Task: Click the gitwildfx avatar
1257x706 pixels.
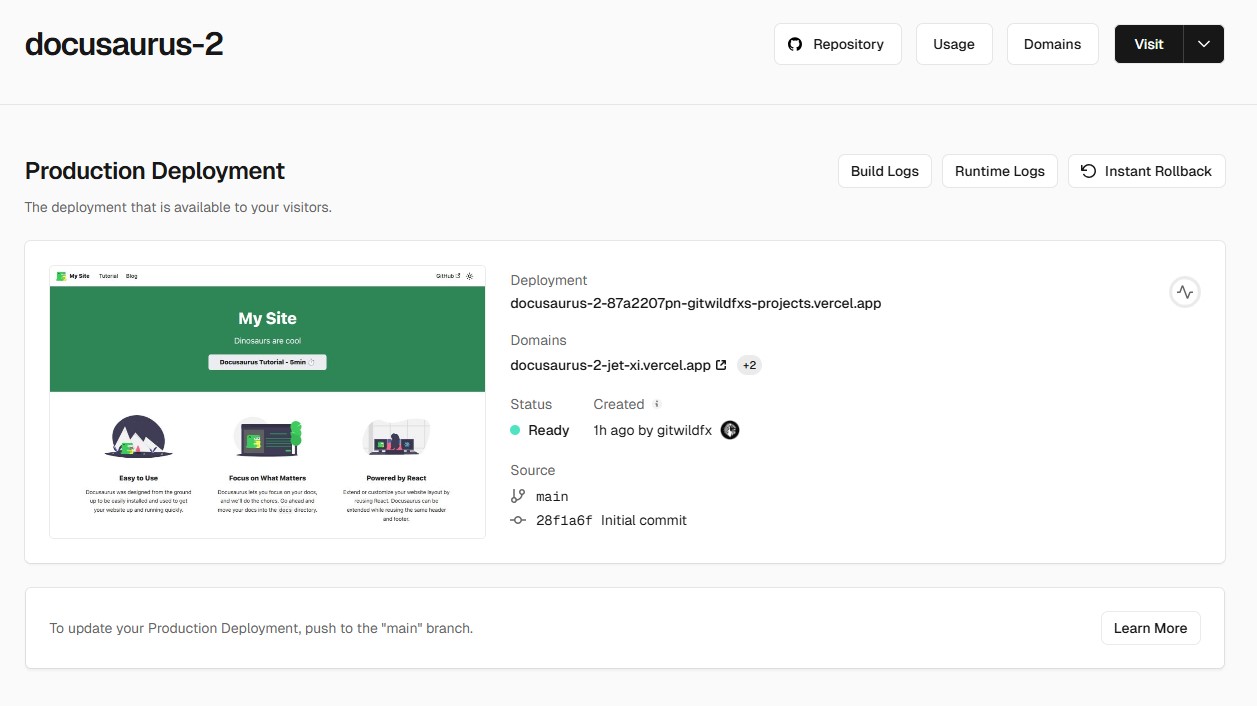Action: [x=730, y=430]
